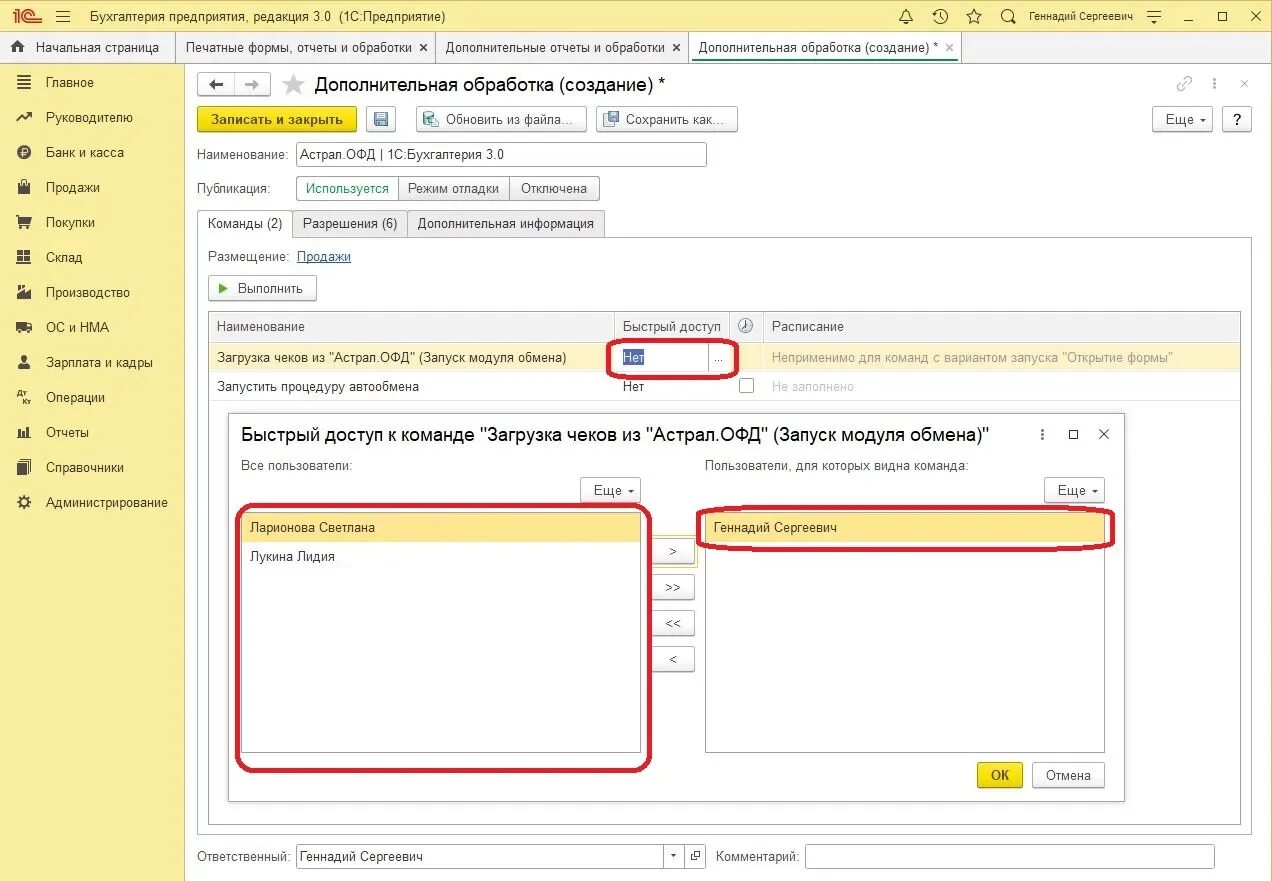Select Геннадий Сергеевич in visible users

(x=905, y=527)
